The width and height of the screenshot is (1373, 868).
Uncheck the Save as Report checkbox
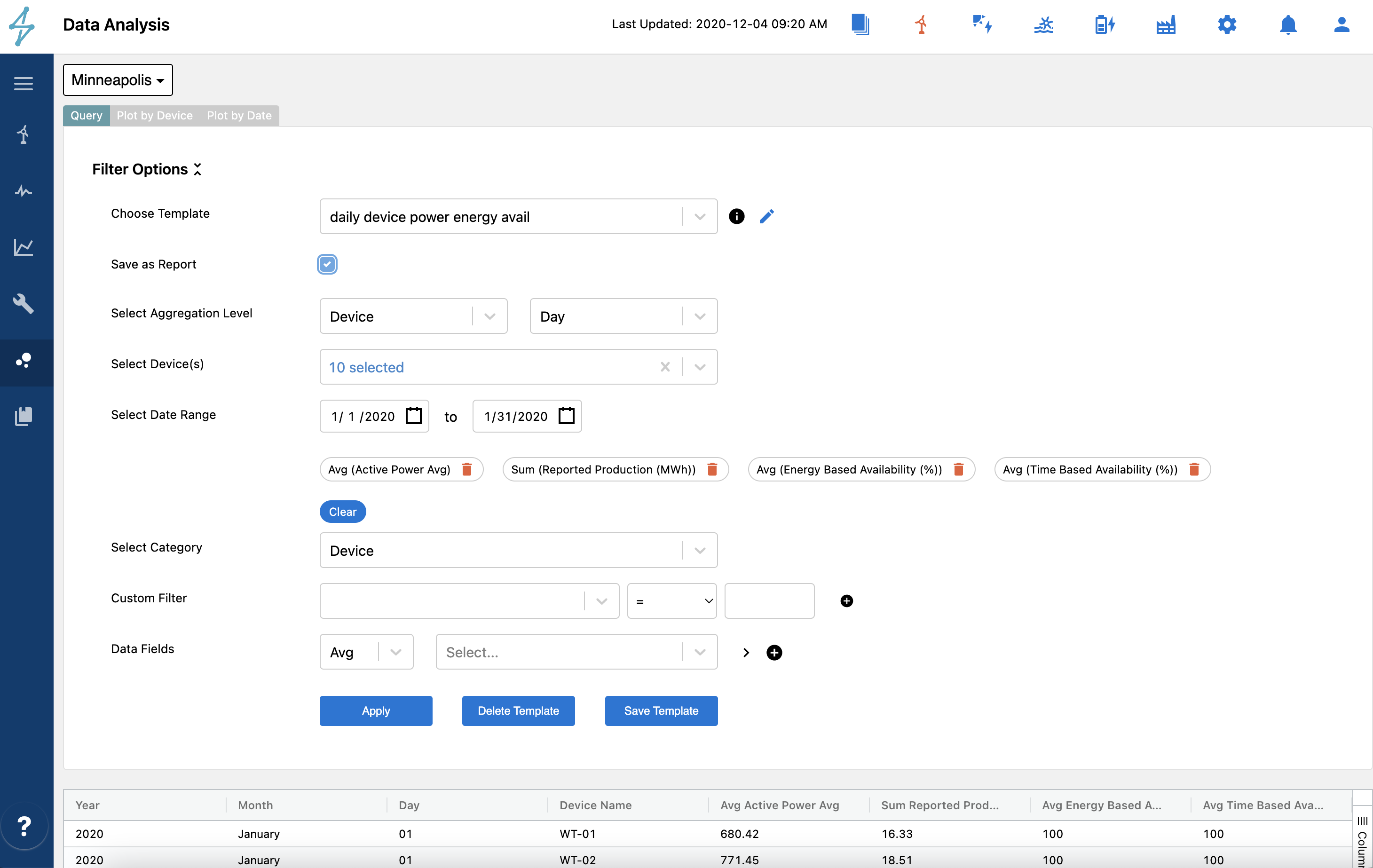point(327,264)
